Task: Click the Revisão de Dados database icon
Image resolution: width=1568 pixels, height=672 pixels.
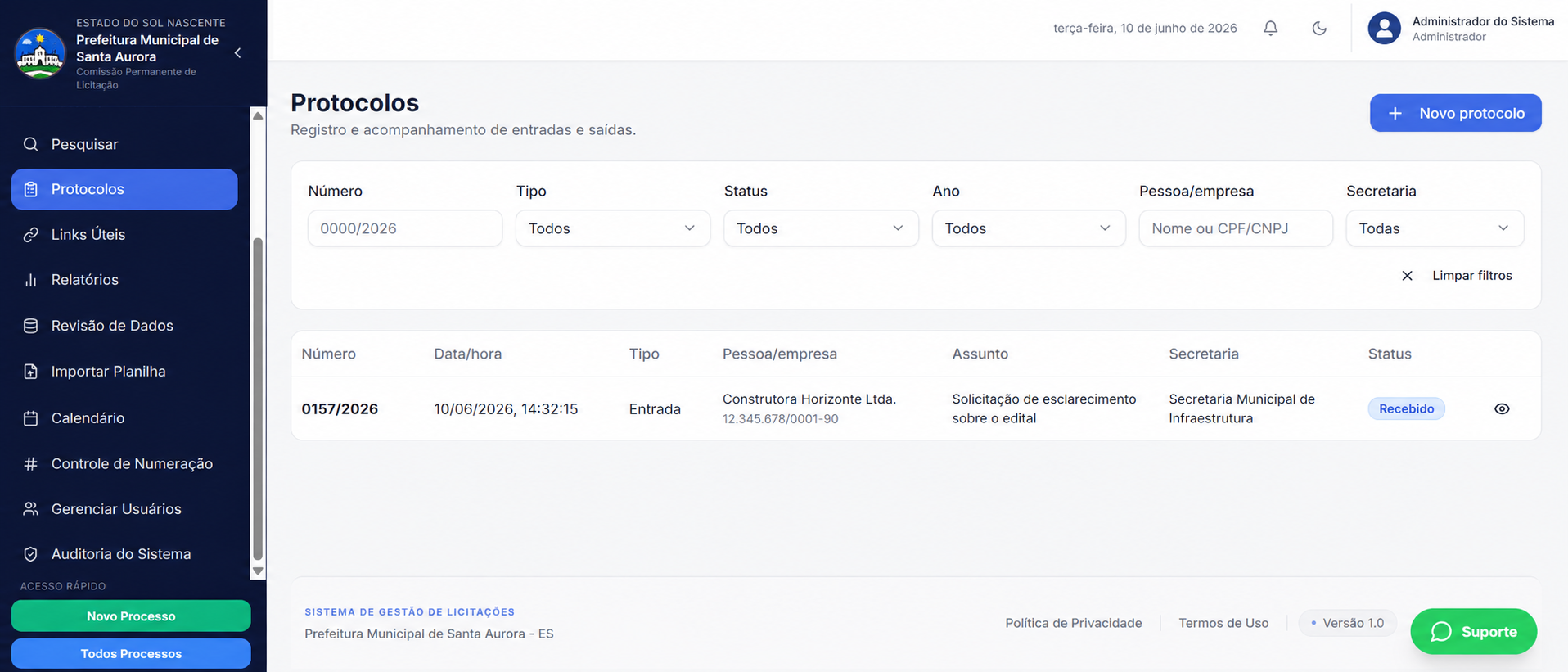Action: pyautogui.click(x=31, y=326)
